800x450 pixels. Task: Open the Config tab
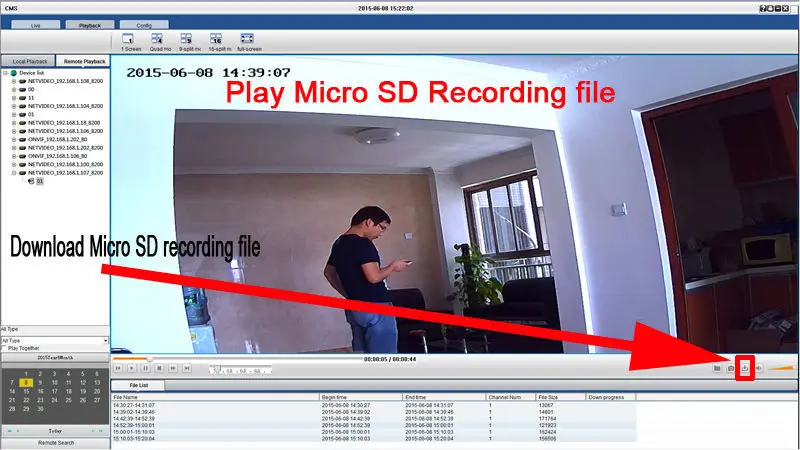click(144, 25)
